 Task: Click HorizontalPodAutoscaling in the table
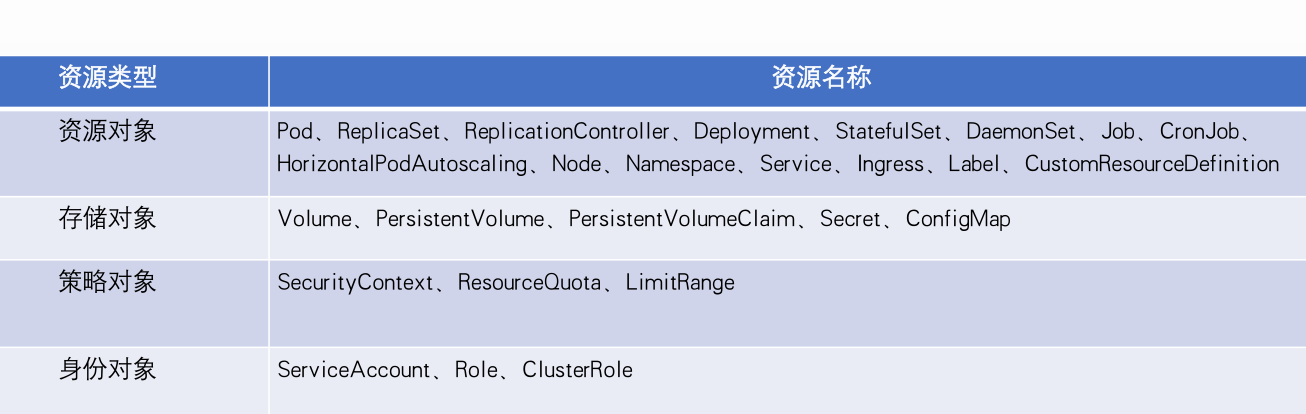pos(402,164)
